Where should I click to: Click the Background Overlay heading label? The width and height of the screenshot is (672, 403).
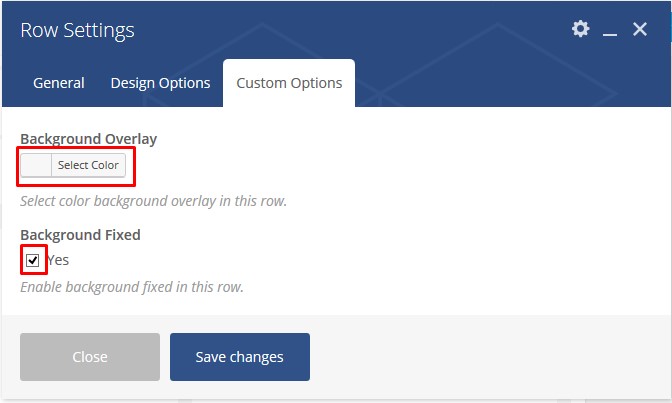[x=89, y=139]
